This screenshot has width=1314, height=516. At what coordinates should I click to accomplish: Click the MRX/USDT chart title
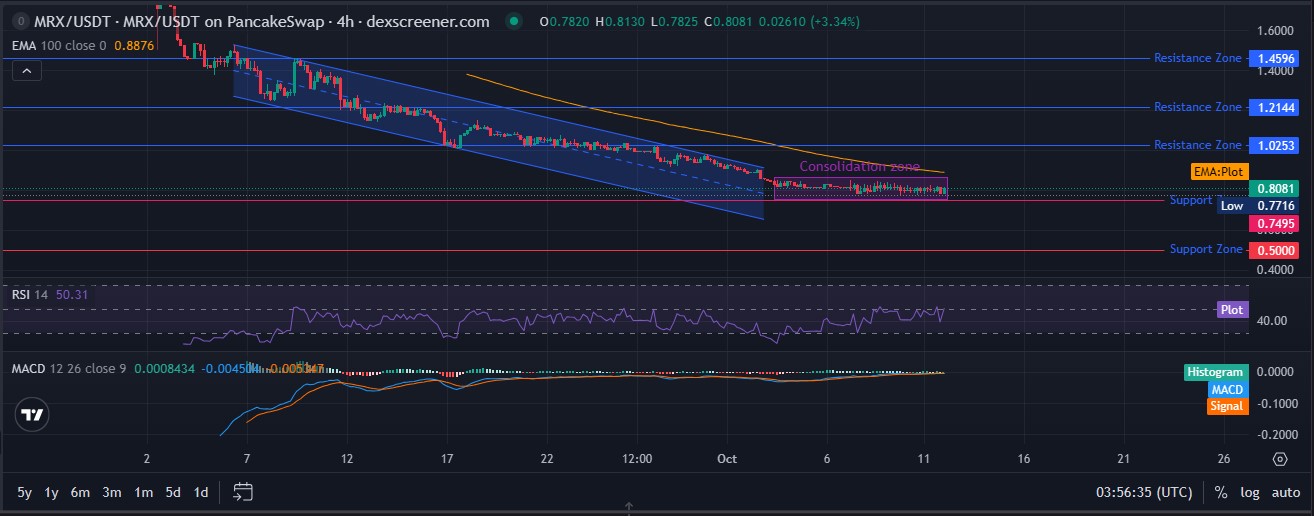pyautogui.click(x=262, y=21)
